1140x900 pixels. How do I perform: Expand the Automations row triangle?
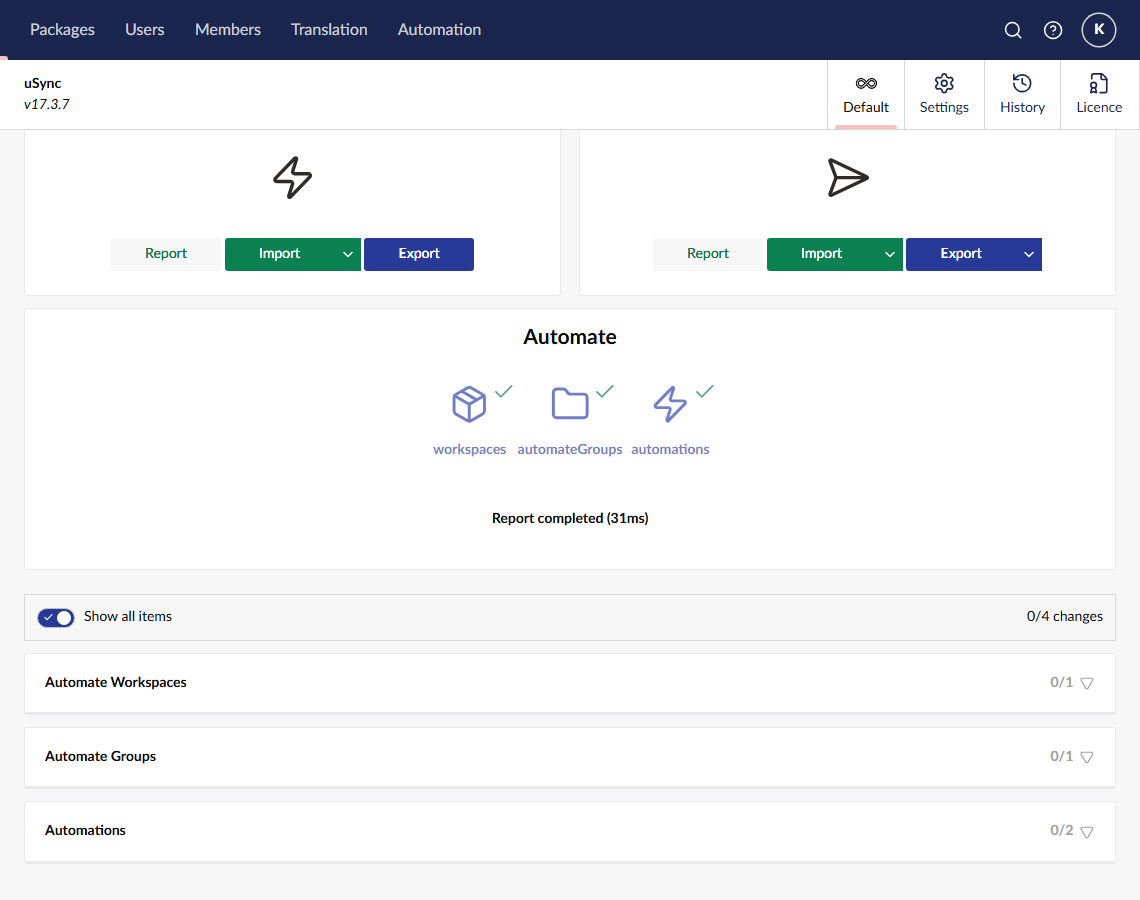click(x=1087, y=832)
